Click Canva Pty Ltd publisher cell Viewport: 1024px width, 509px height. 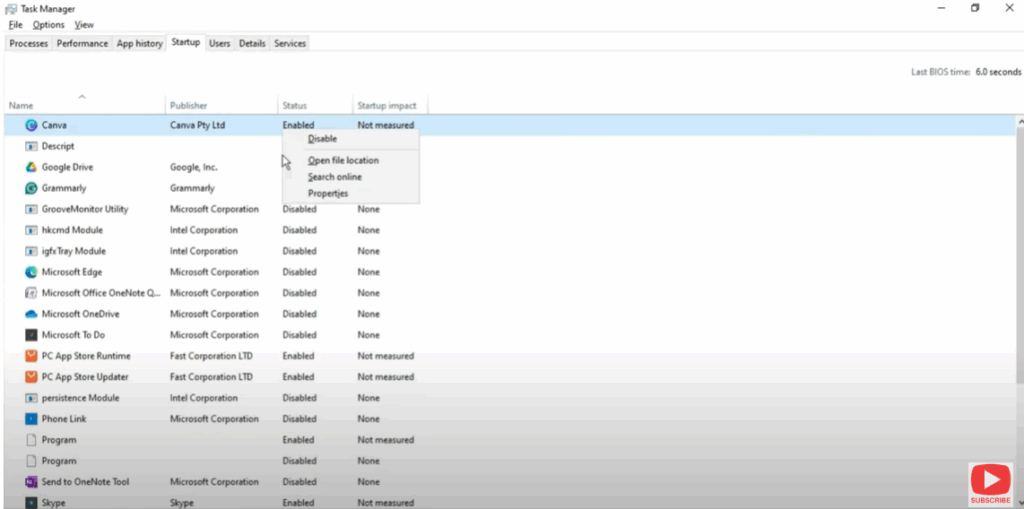[197, 125]
